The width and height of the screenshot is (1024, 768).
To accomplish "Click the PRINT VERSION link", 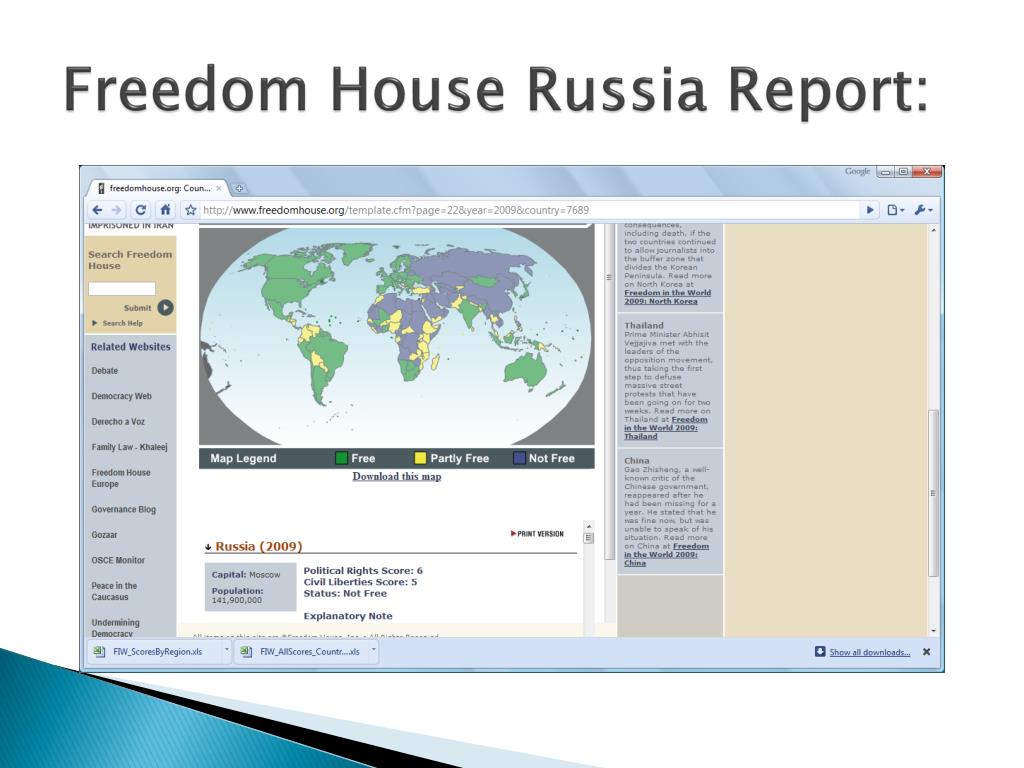I will coord(537,534).
